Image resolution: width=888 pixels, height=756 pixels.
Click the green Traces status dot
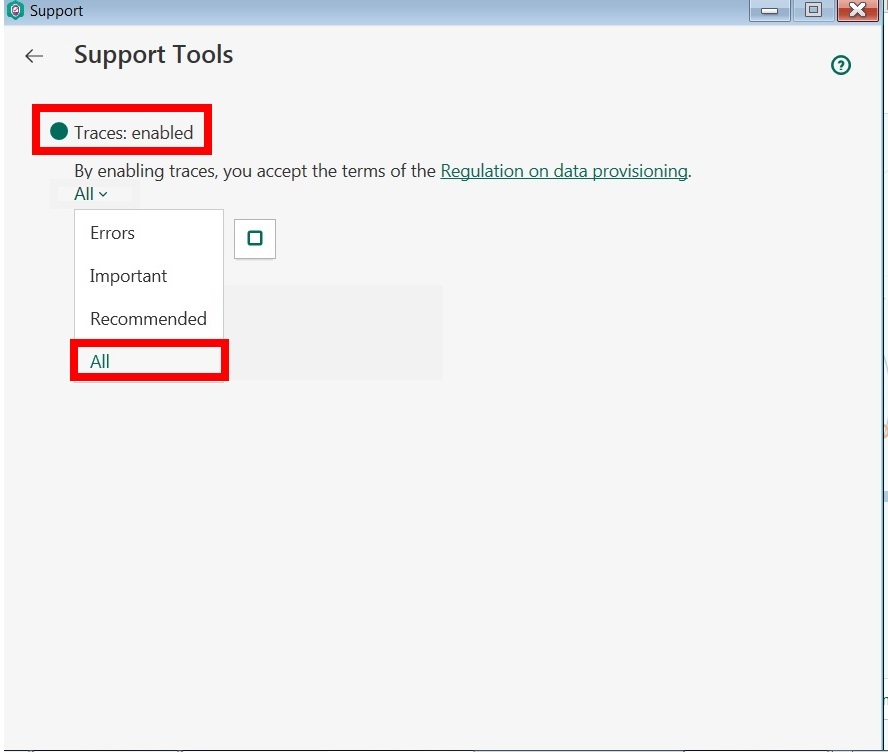point(59,131)
